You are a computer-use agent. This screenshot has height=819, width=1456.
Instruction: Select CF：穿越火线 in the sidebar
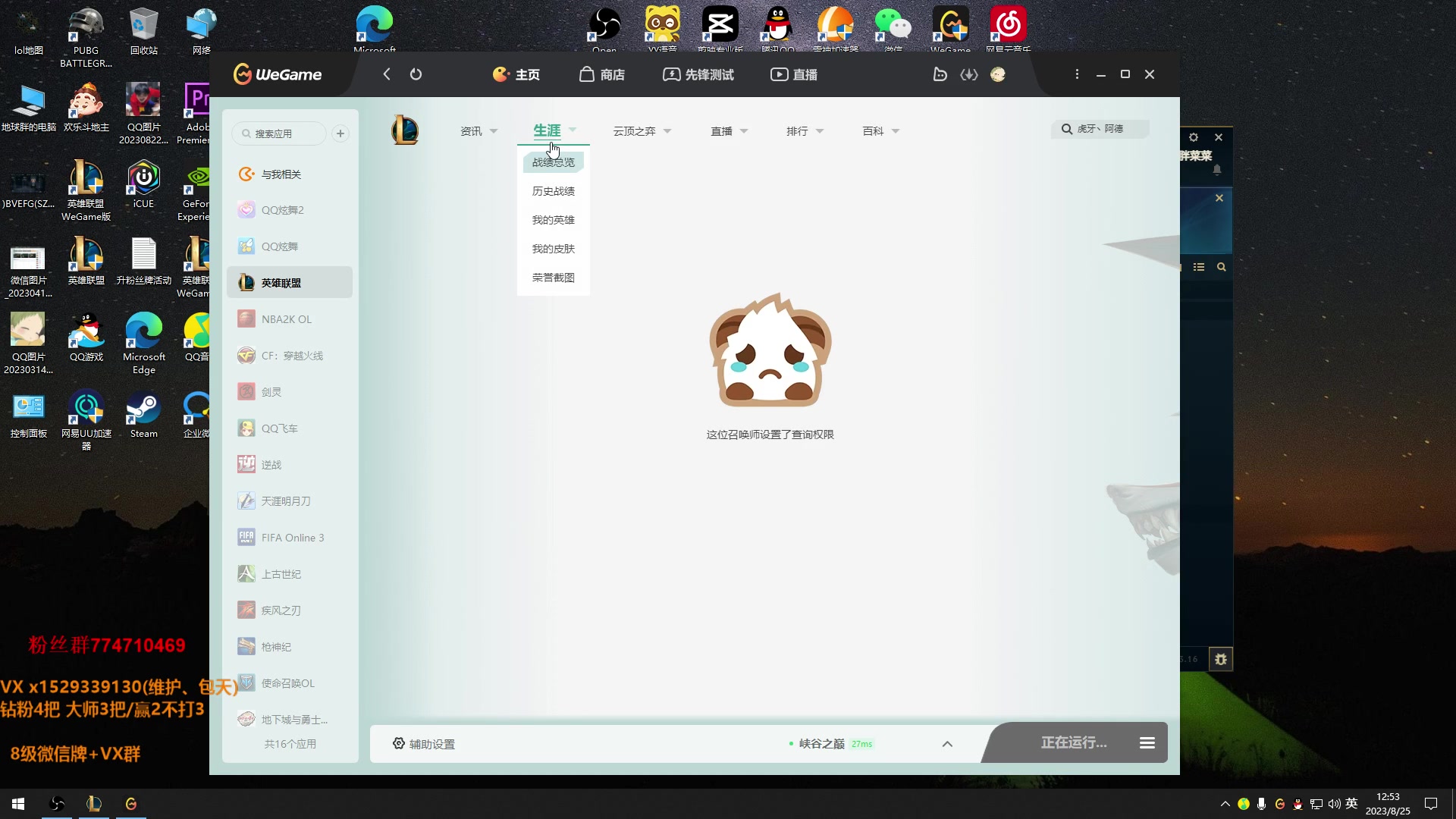pos(290,356)
